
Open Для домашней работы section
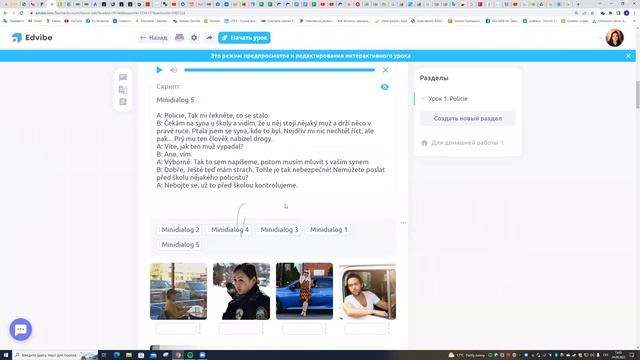tap(464, 143)
